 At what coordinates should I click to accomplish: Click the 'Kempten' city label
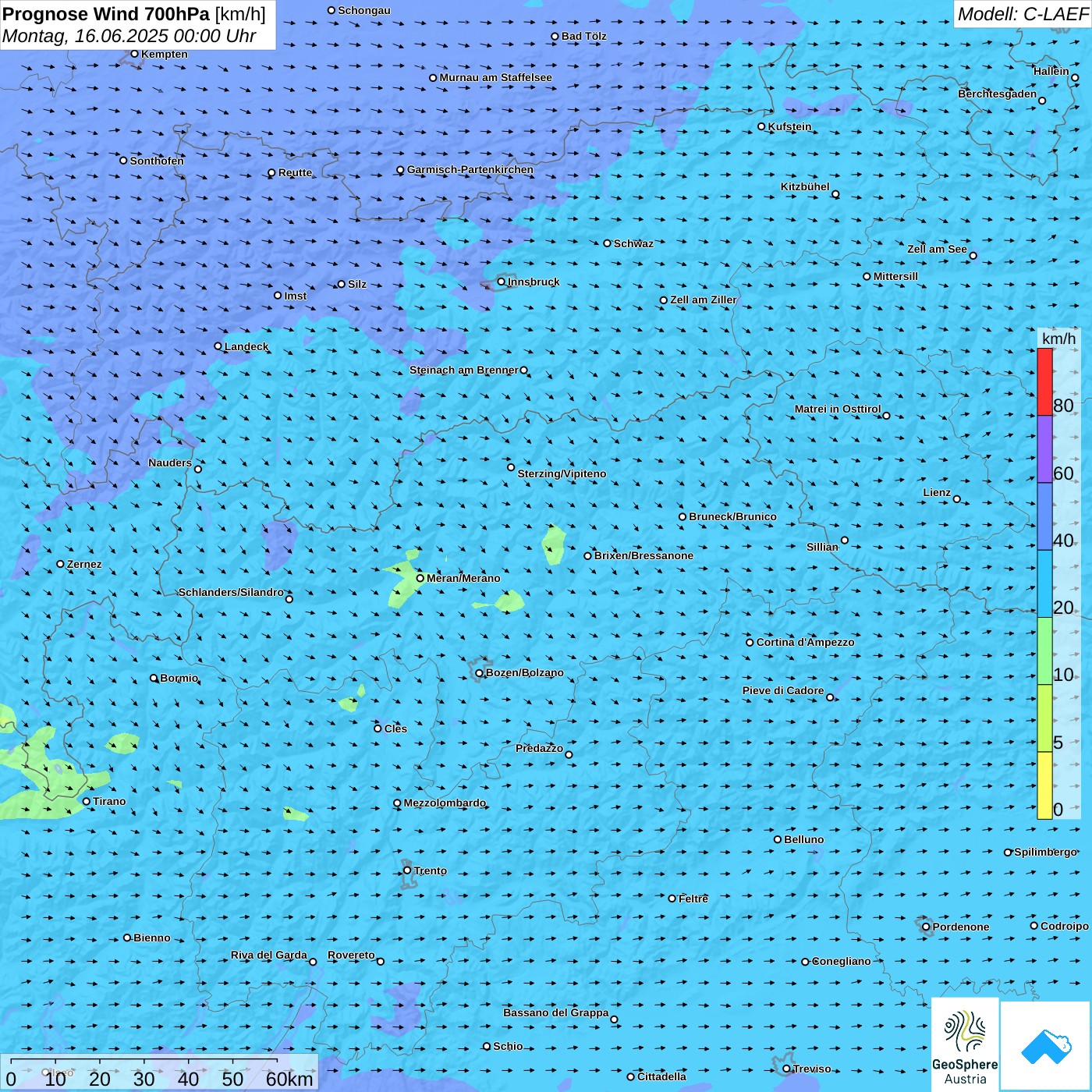pos(165,54)
